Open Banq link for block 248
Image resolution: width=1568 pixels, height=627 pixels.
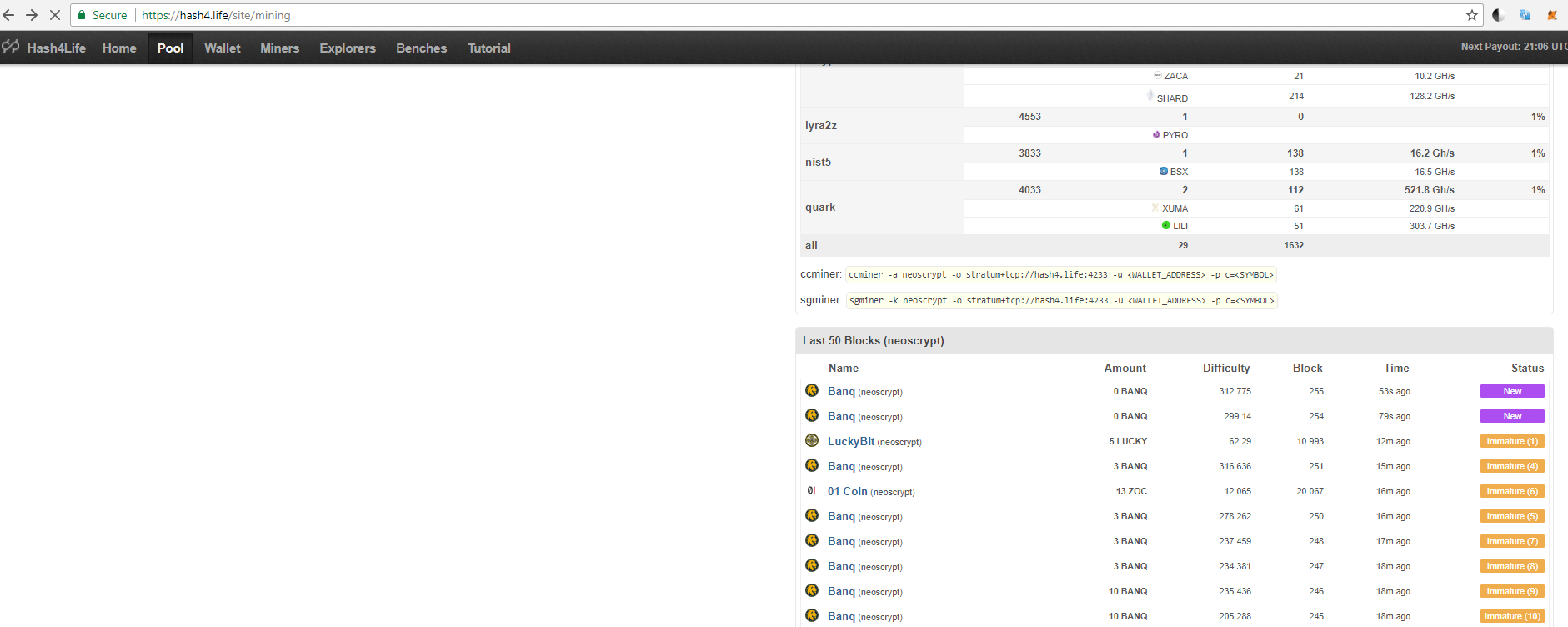point(841,541)
